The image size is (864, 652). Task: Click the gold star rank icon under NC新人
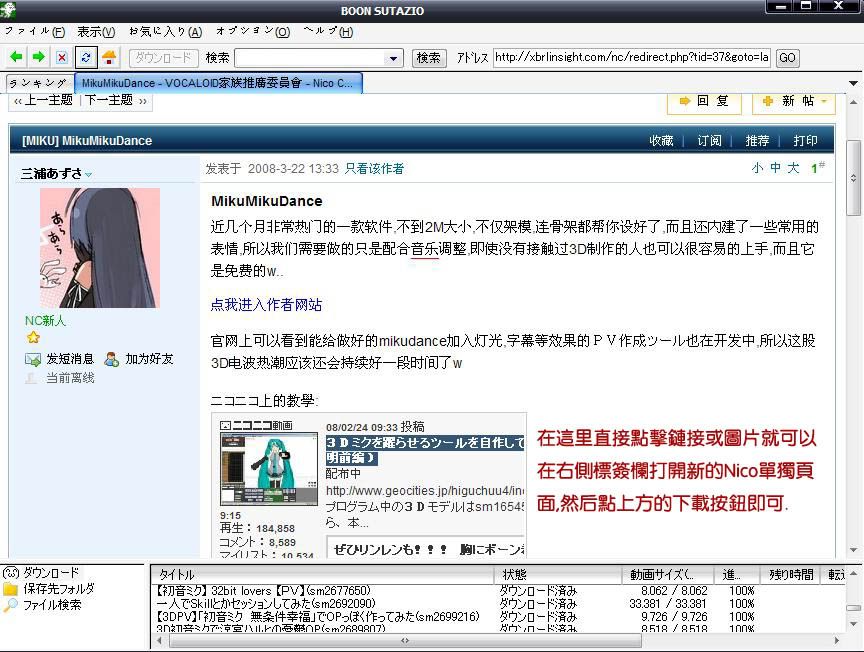click(x=33, y=337)
